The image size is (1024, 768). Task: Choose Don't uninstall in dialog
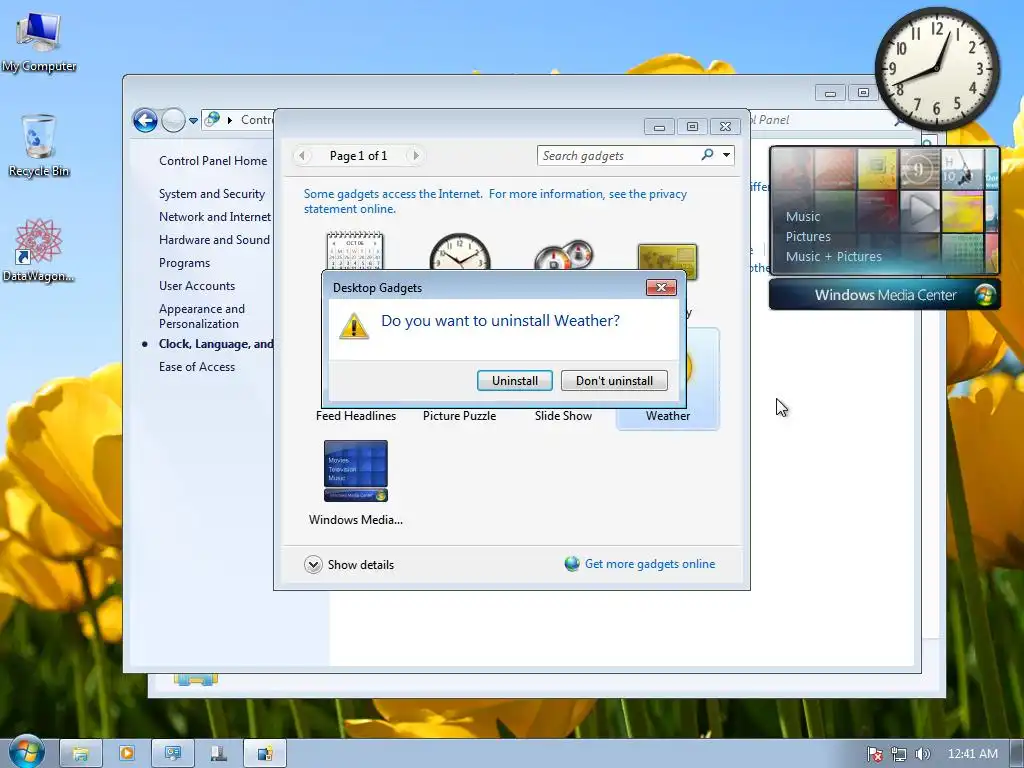[x=614, y=381]
